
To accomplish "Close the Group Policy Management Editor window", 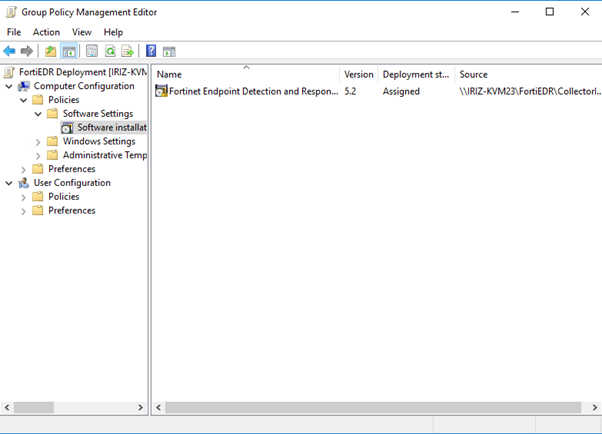I will pos(585,12).
